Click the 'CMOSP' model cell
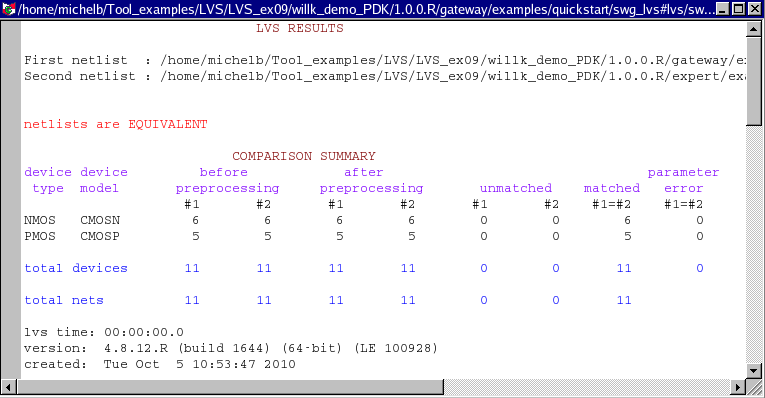The image size is (765, 398). click(100, 237)
